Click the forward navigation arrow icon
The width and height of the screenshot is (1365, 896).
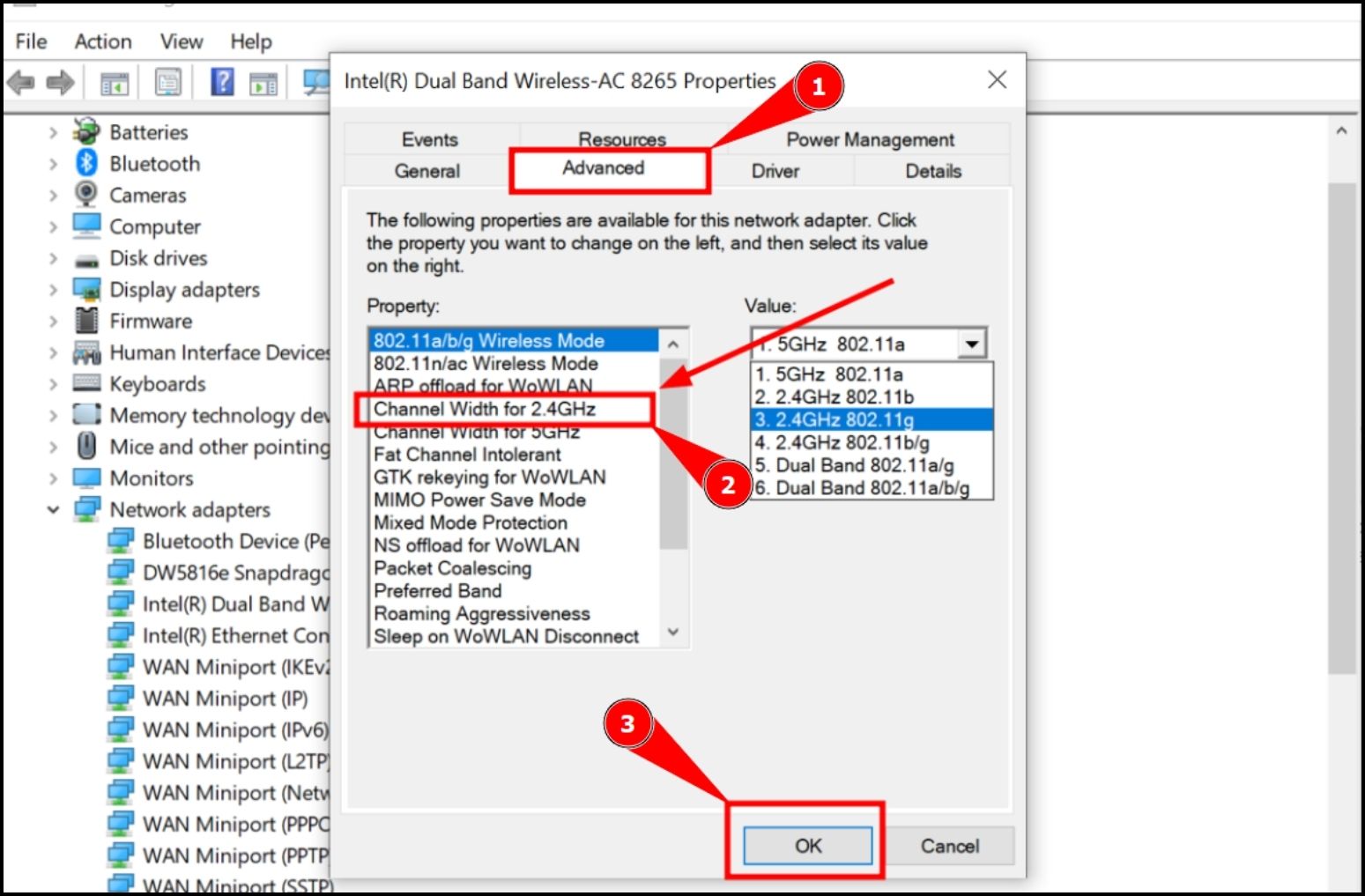[x=60, y=84]
